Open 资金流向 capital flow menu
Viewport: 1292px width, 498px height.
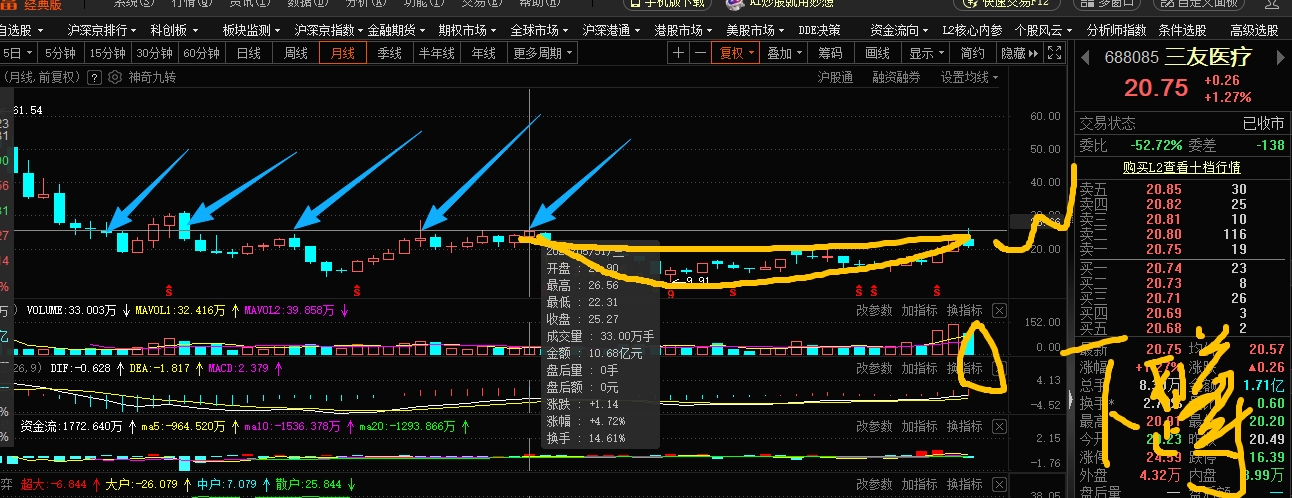coord(900,31)
